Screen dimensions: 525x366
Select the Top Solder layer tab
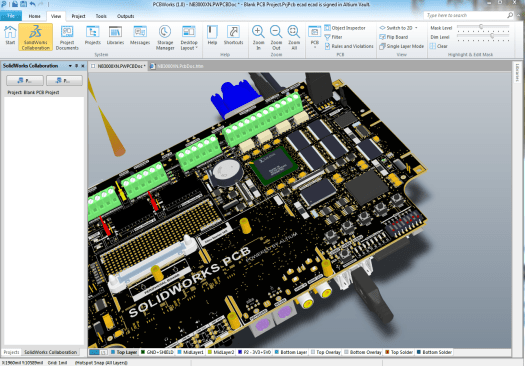pyautogui.click(x=399, y=352)
